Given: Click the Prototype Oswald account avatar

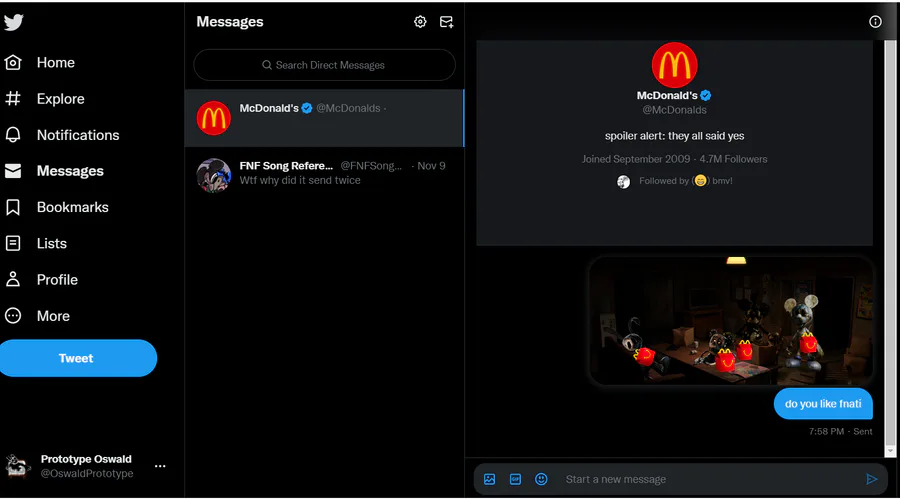Looking at the screenshot, I should pos(17,466).
